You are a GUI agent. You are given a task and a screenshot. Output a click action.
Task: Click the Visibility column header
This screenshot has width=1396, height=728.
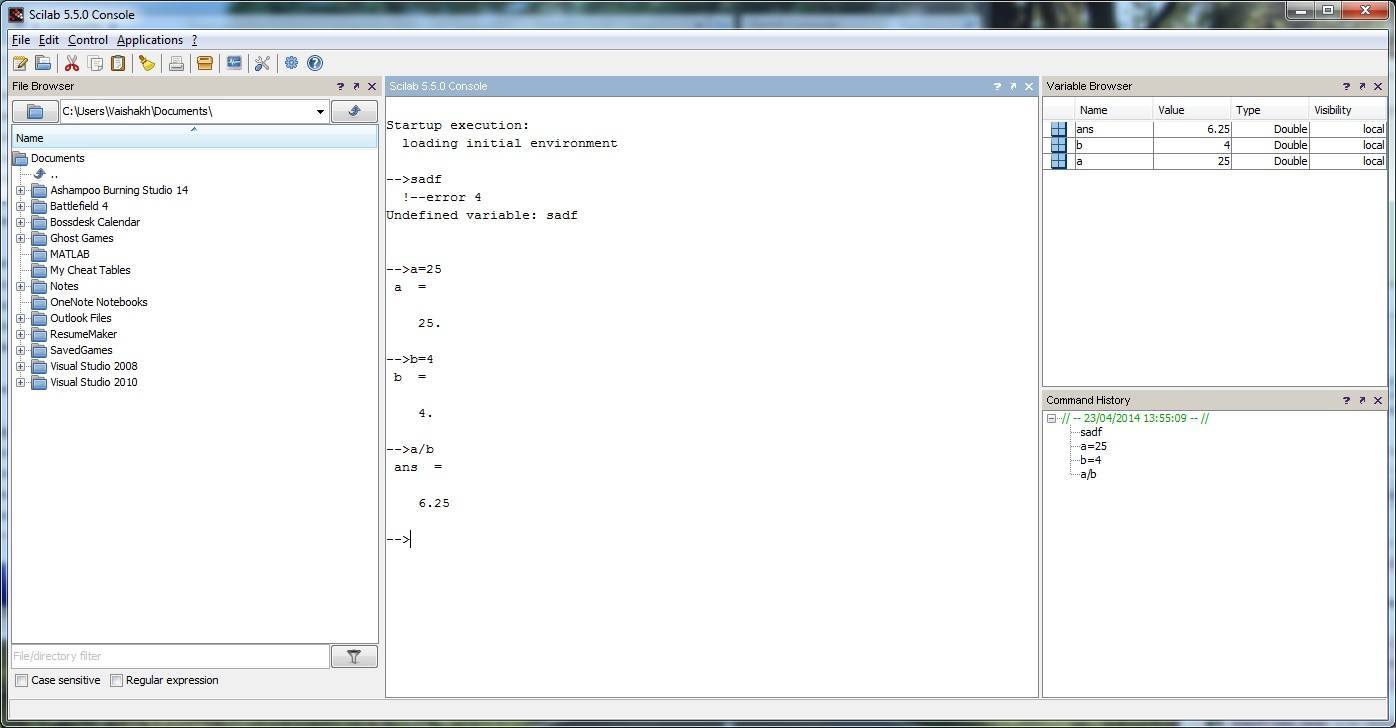point(1348,110)
